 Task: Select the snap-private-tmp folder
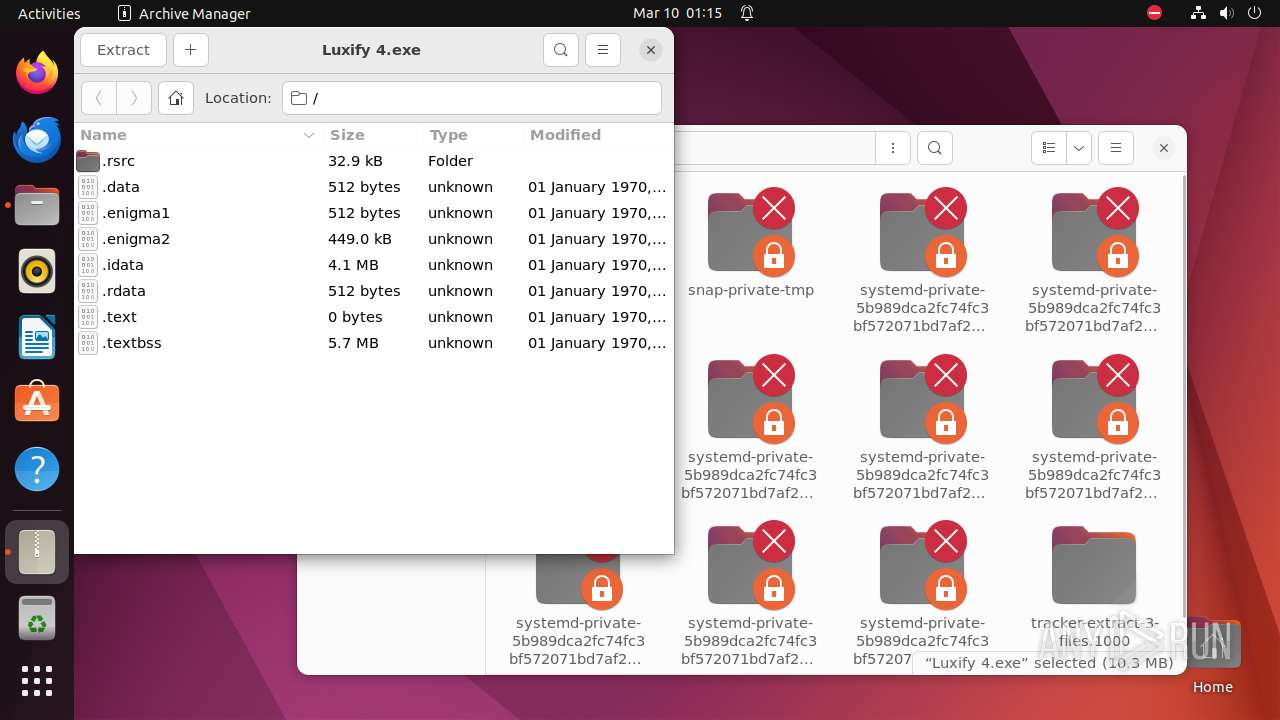[751, 245]
